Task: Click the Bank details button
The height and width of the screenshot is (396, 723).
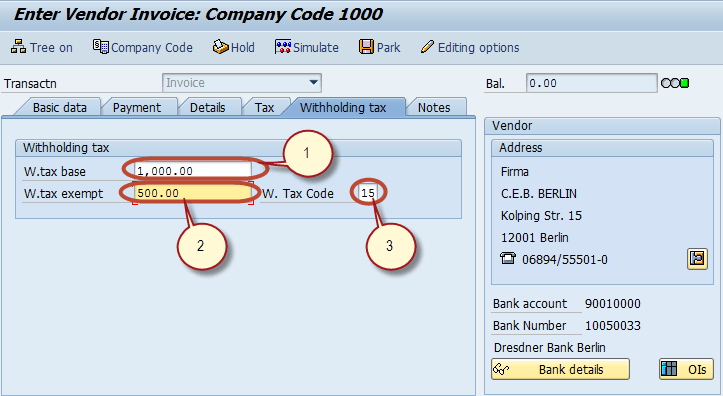Action: click(560, 369)
